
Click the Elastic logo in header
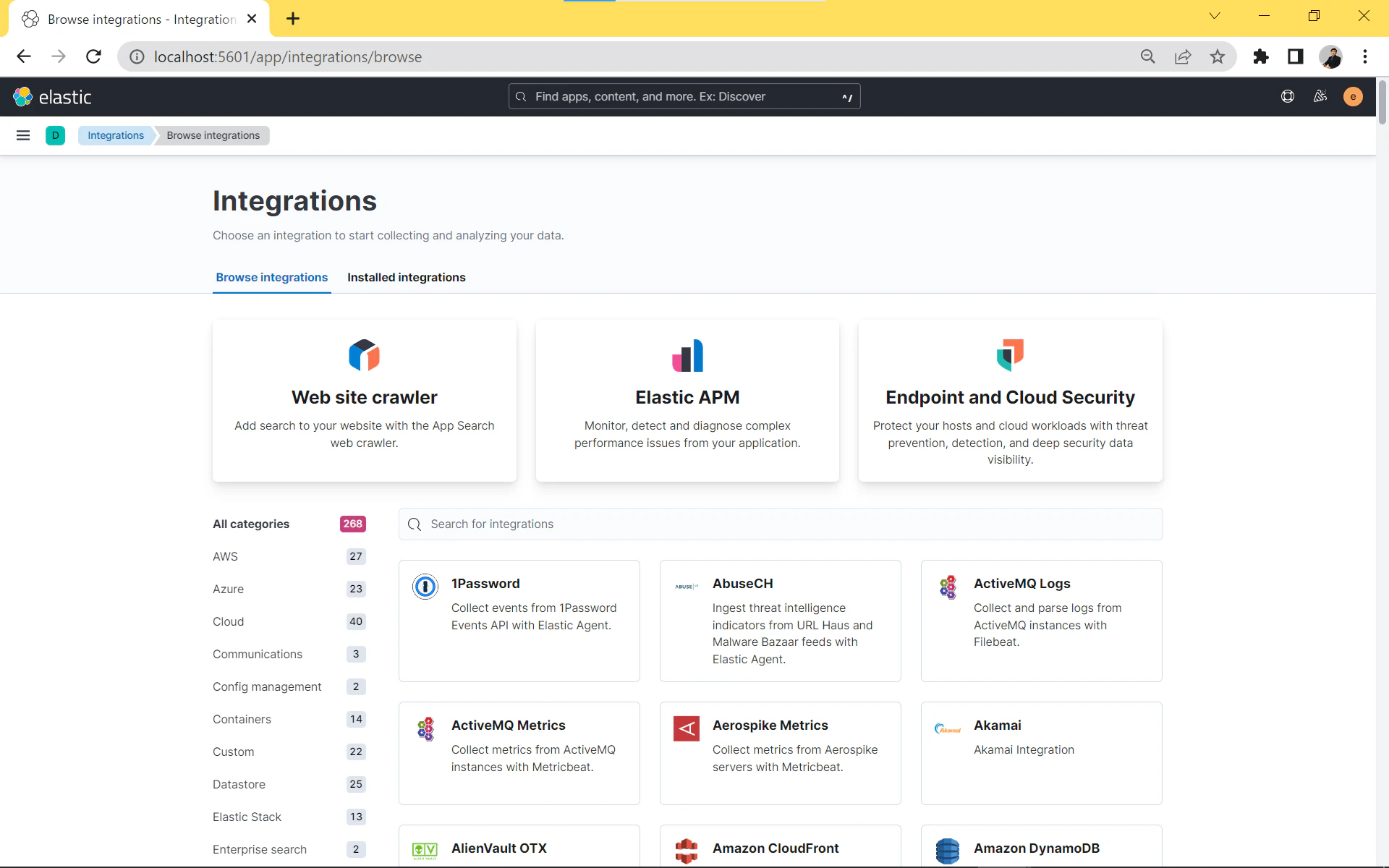click(x=52, y=97)
